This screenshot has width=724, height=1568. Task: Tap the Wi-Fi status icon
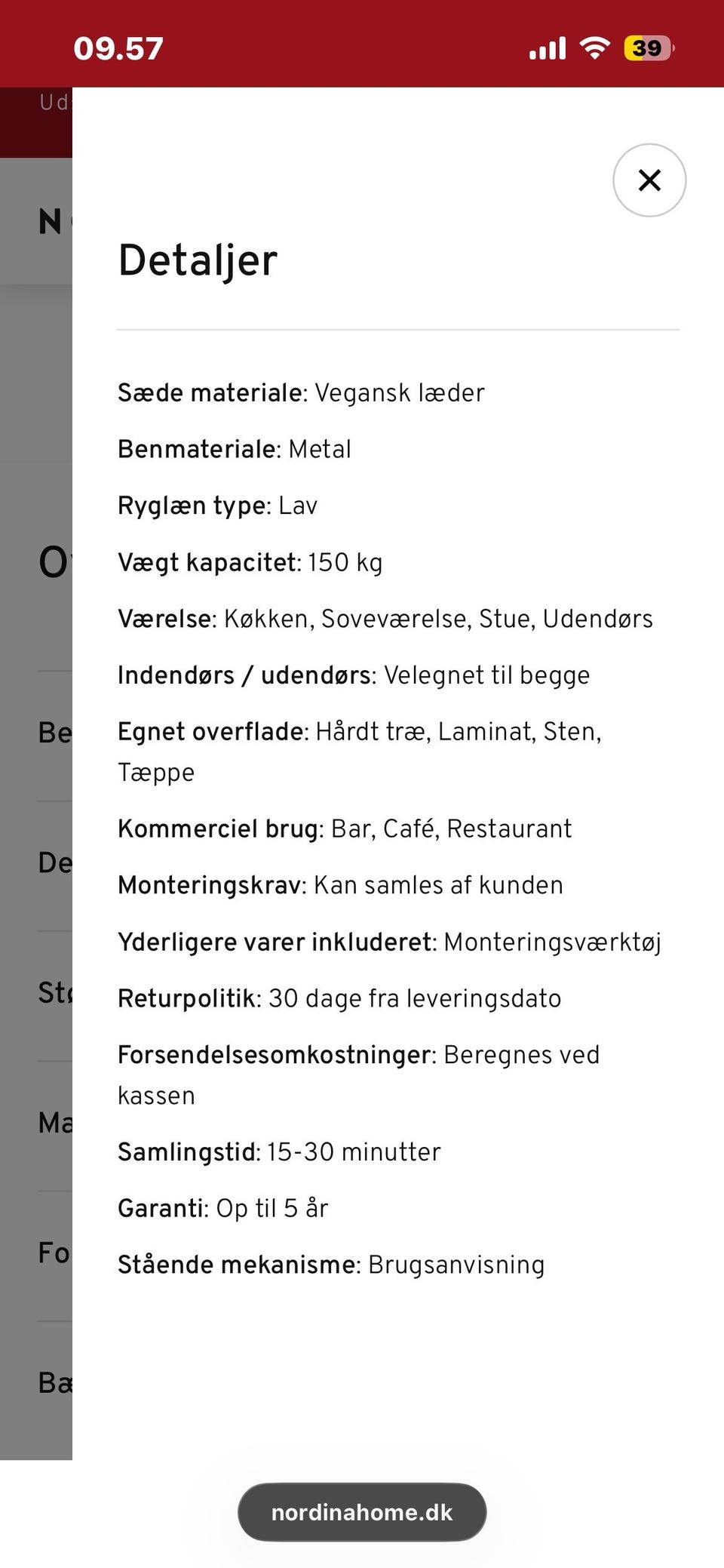click(x=595, y=48)
